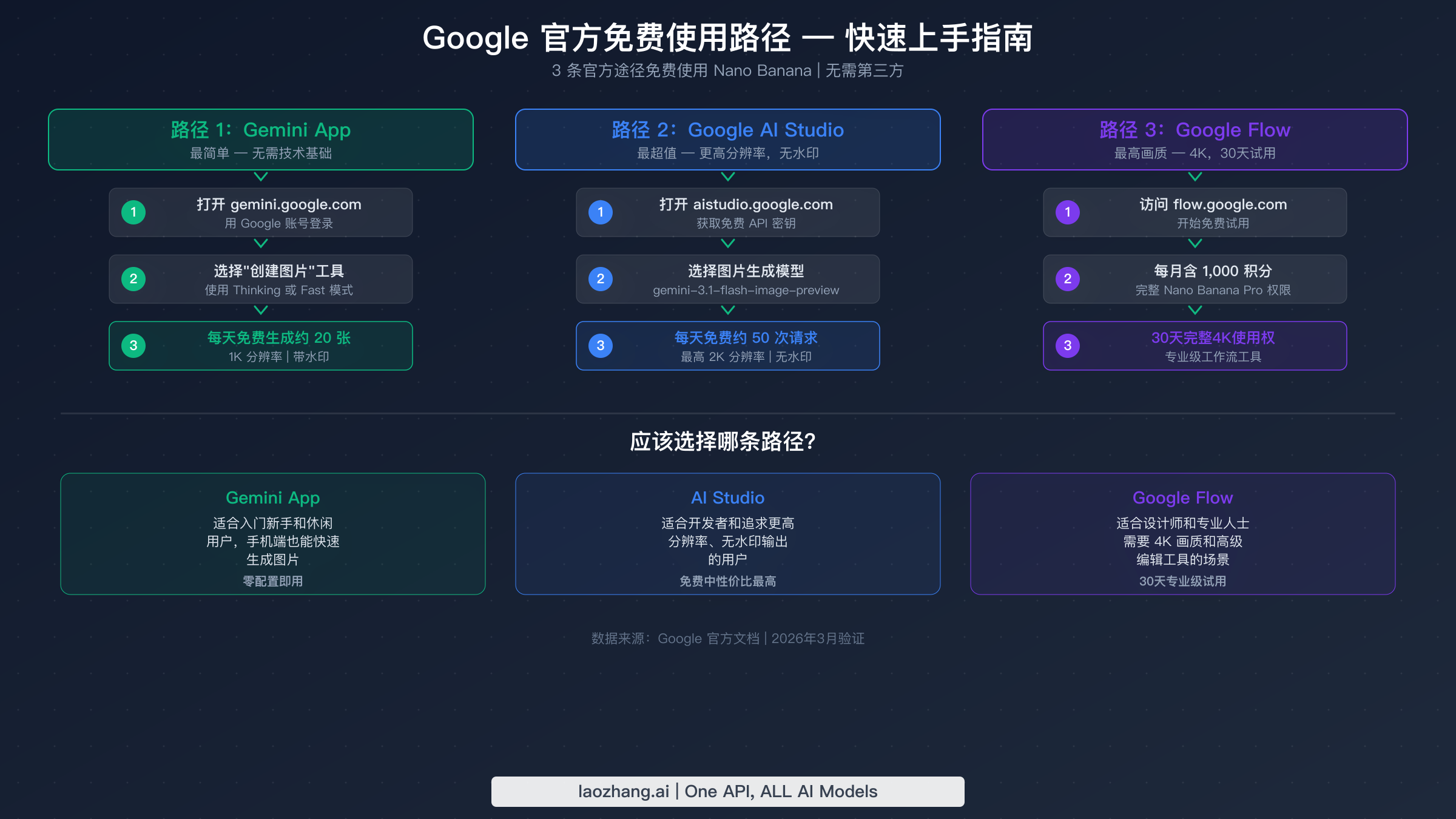Click the chevron under Google Flow header card

1195,177
